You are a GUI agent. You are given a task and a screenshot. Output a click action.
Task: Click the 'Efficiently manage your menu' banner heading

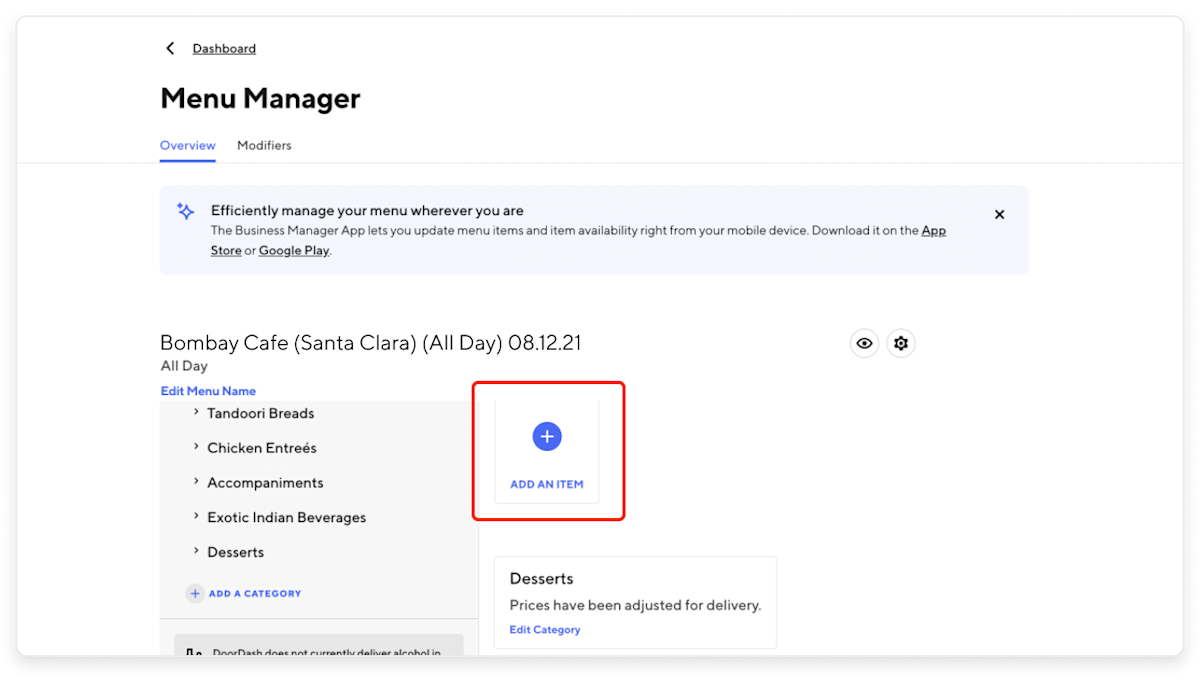(367, 211)
